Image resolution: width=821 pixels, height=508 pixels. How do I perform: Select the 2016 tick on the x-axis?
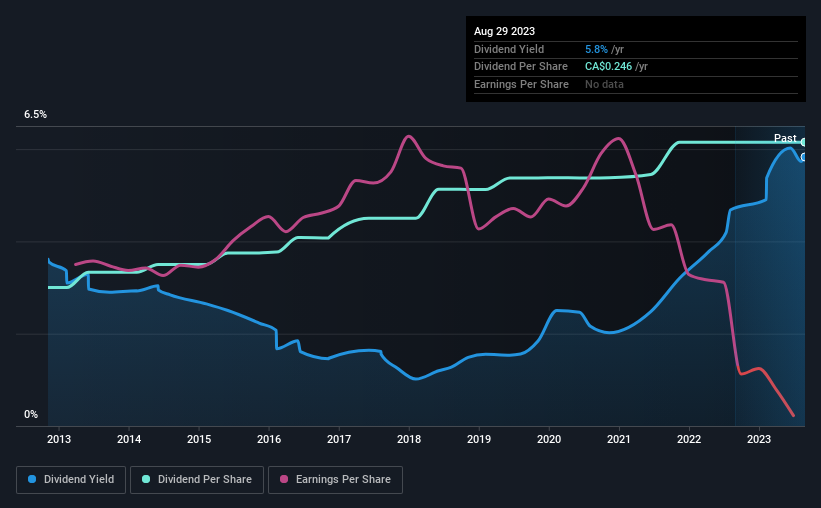click(269, 439)
